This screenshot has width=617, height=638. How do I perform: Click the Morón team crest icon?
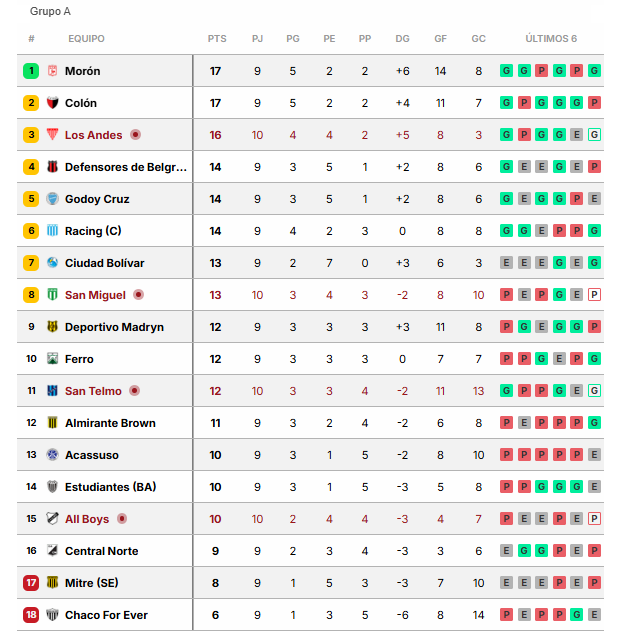pos(52,71)
